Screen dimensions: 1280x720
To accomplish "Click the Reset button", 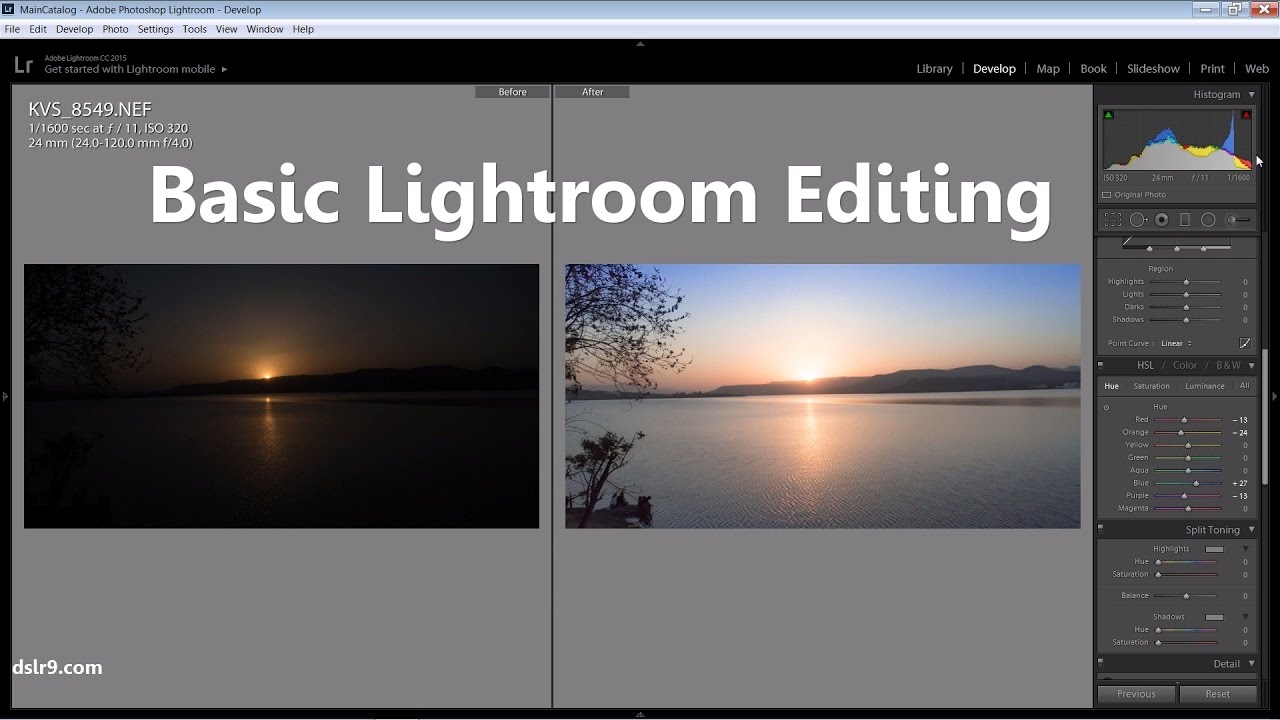I will tap(1217, 694).
